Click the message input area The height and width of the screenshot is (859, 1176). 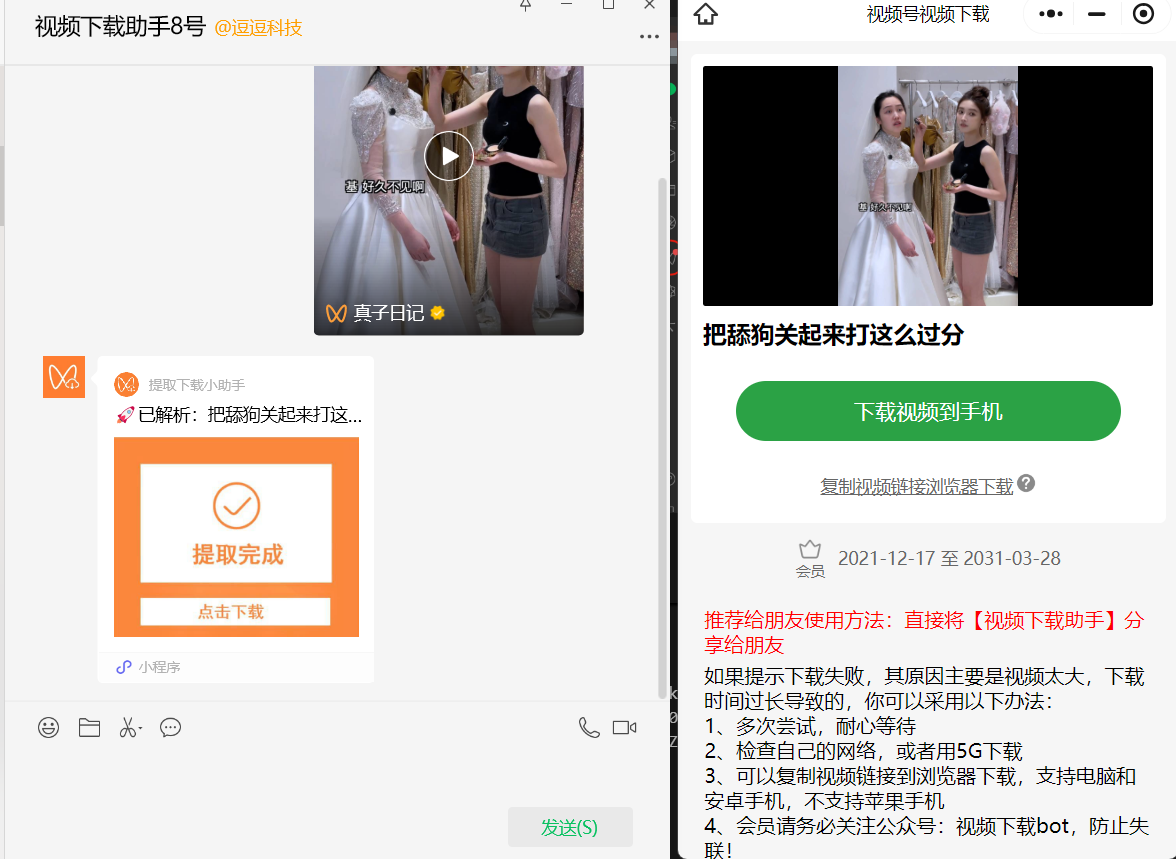(x=338, y=773)
